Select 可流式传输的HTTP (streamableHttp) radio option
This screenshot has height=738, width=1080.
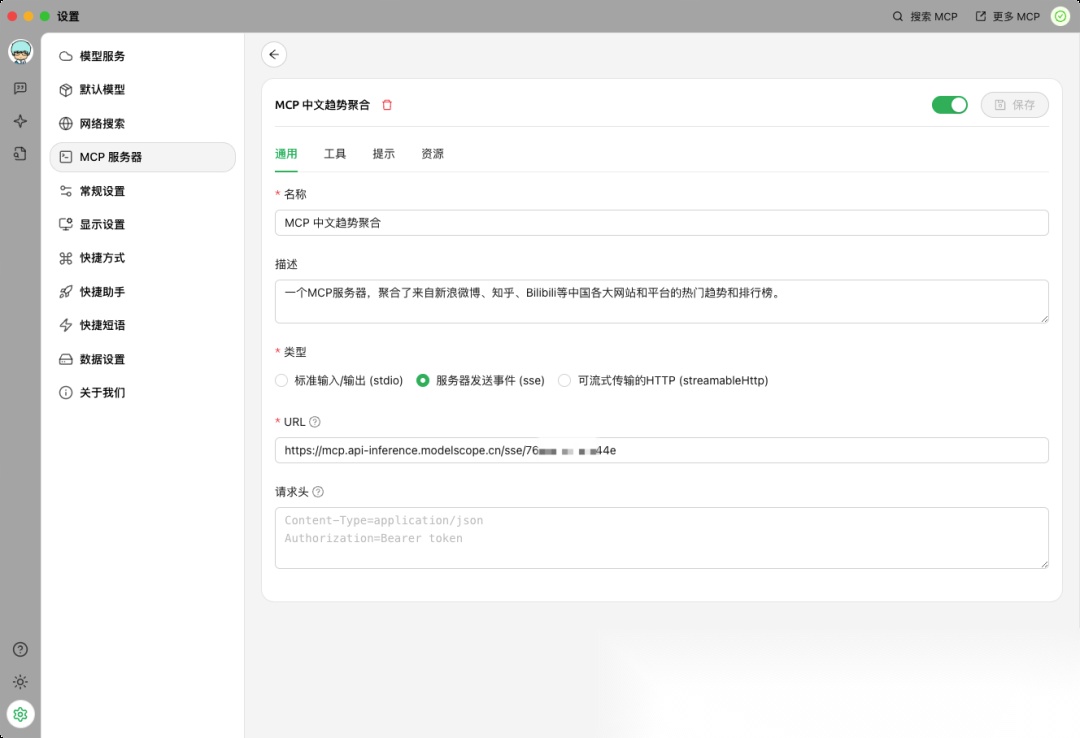564,380
